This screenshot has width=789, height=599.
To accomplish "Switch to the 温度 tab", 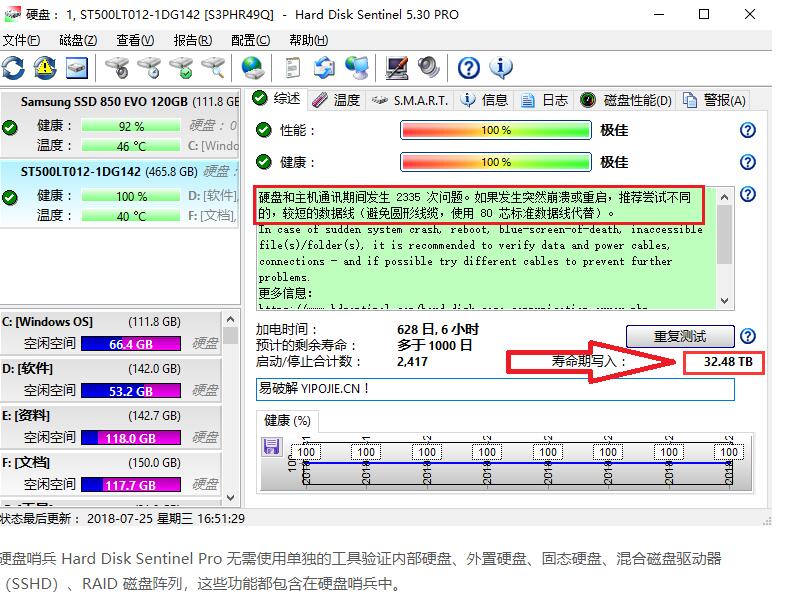I will 336,100.
